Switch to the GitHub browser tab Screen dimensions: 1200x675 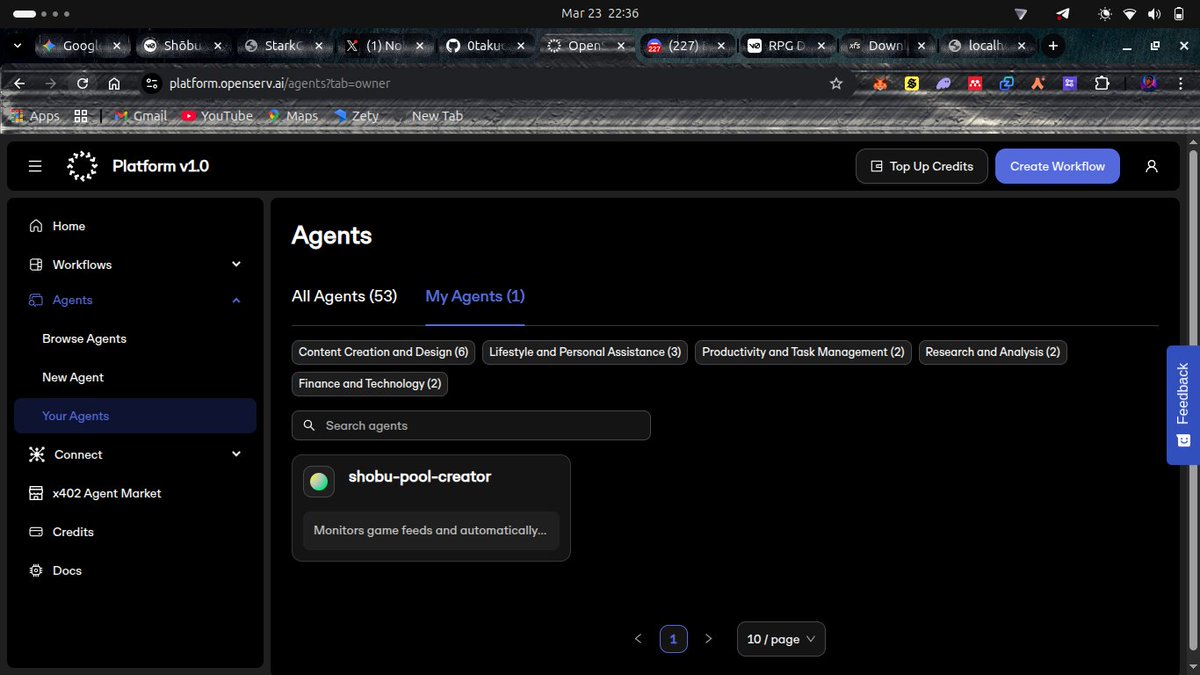(485, 45)
